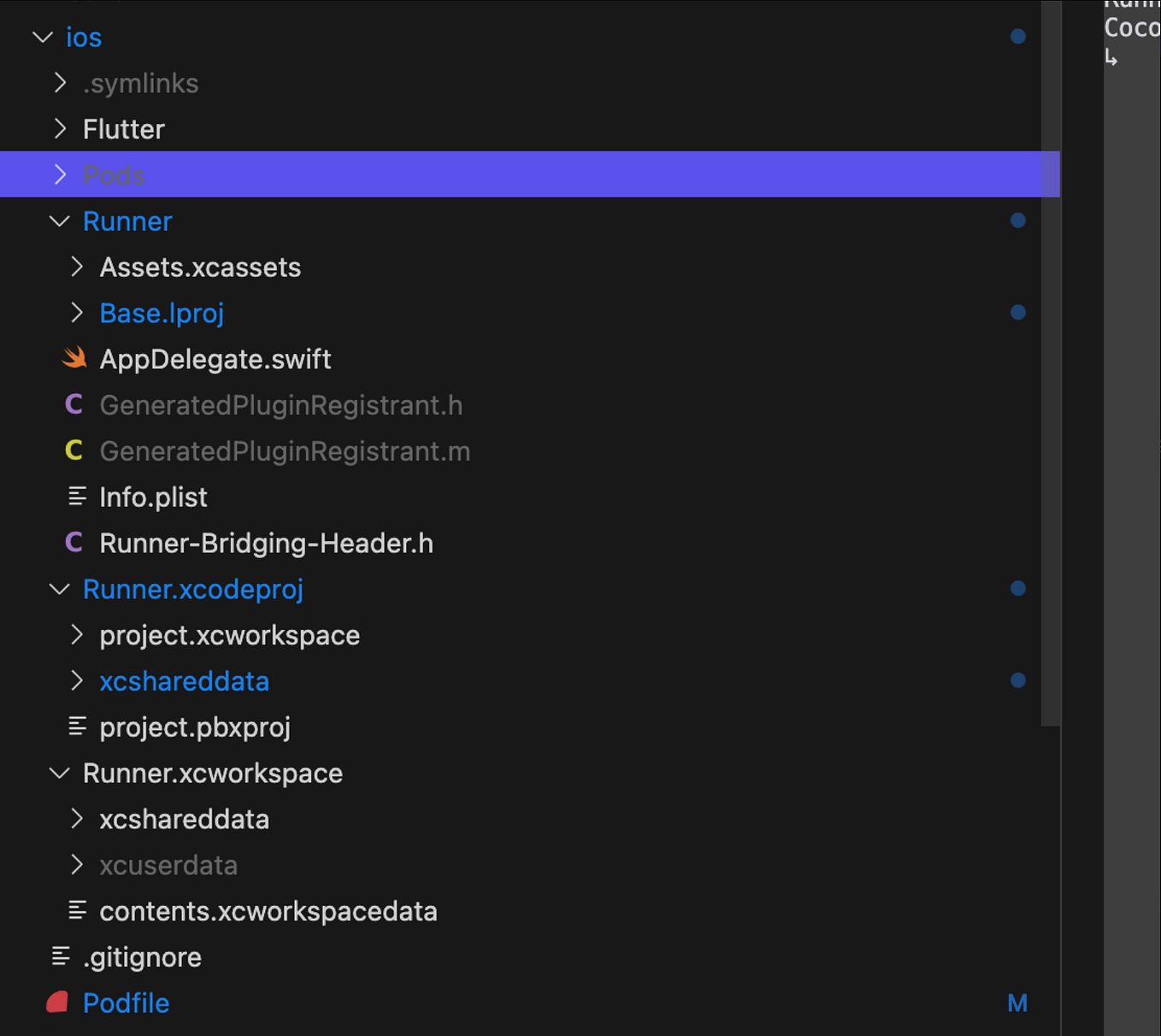
Task: Expand the xcuserdata folder under Runner.xcworkspace
Action: coord(76,864)
